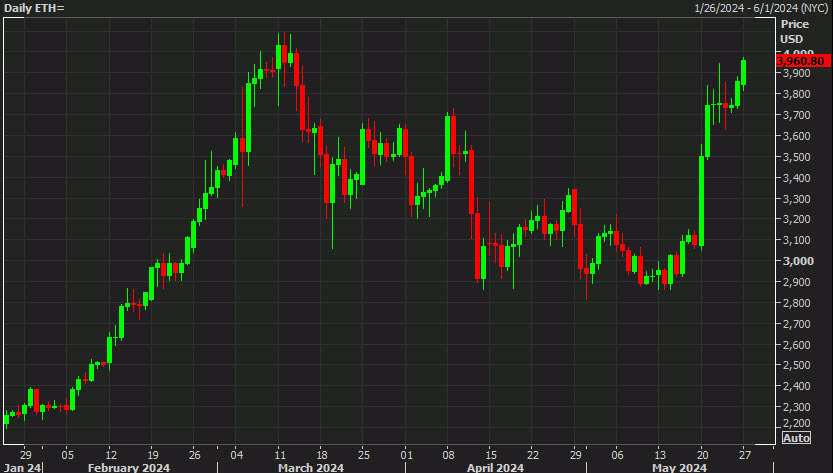
Task: Select the last green candle on the right
Action: (x=744, y=71)
